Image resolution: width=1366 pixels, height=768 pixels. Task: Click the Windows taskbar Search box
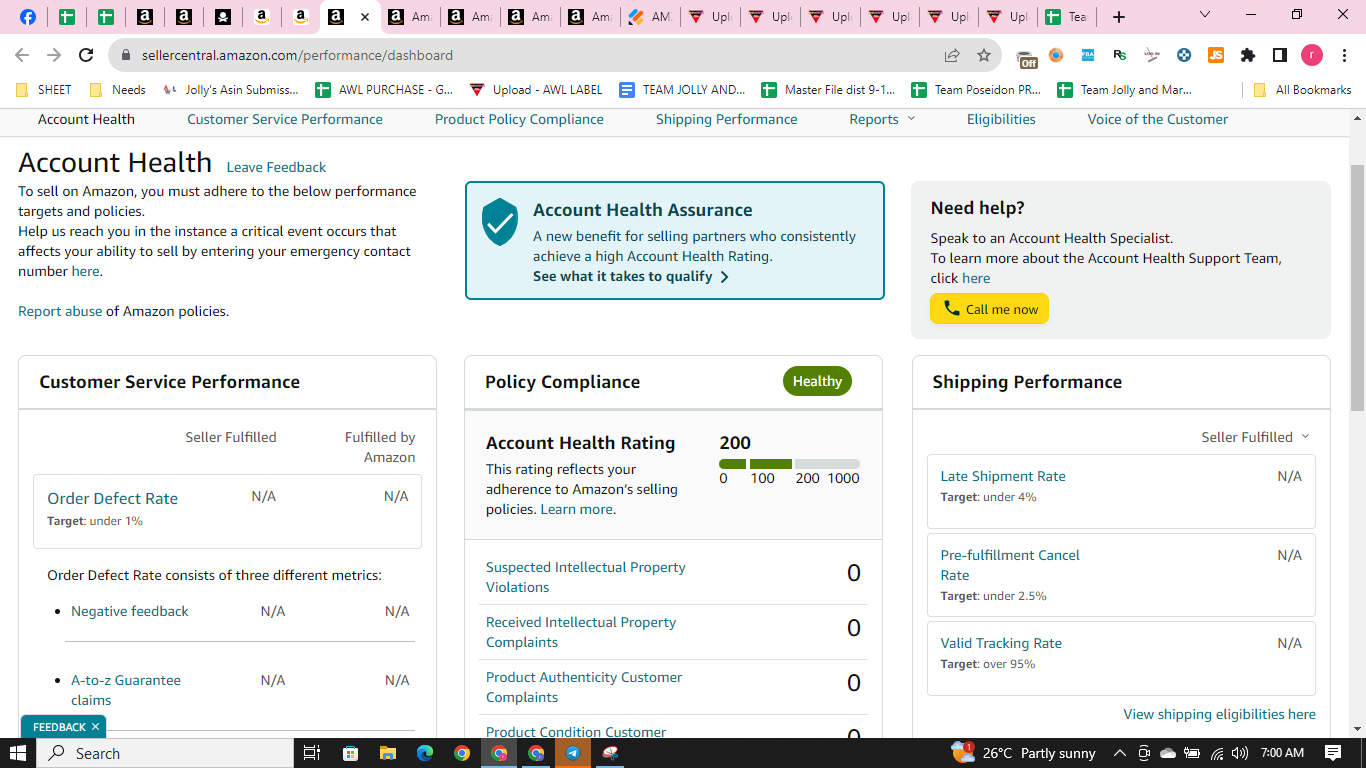[164, 753]
